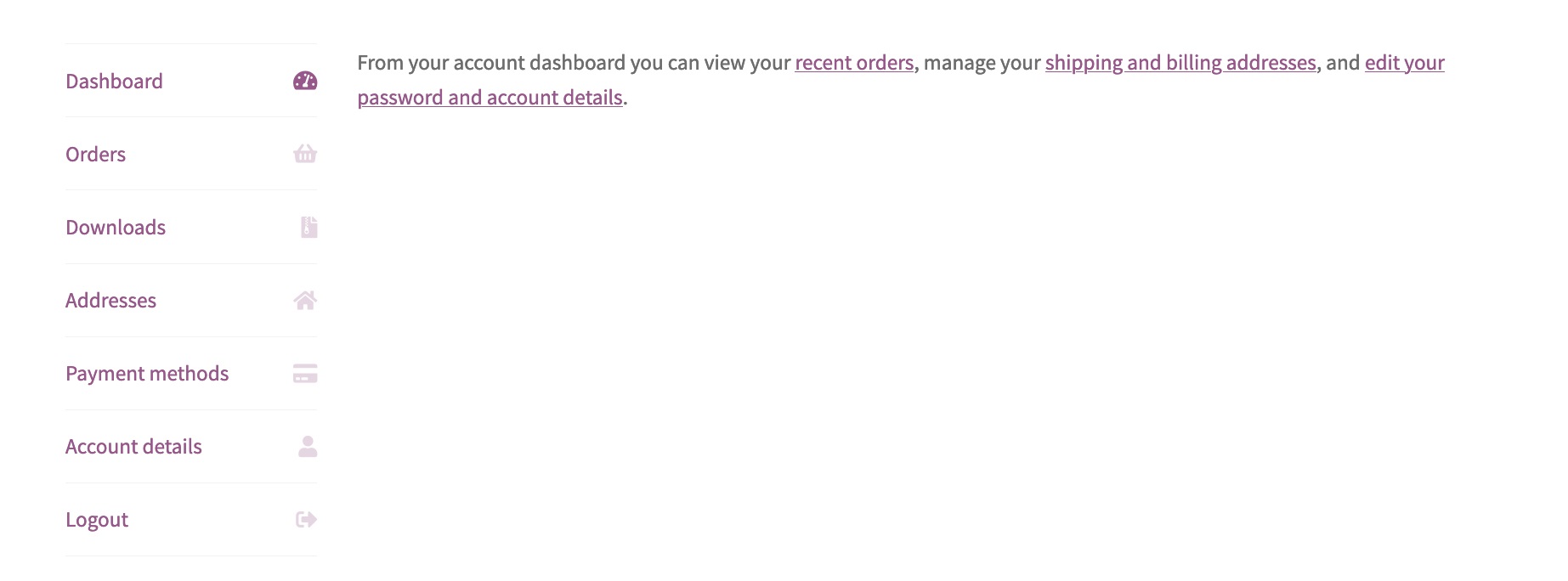The width and height of the screenshot is (1568, 581).
Task: Click the exit arrow icon beside Logout
Action: [x=306, y=519]
